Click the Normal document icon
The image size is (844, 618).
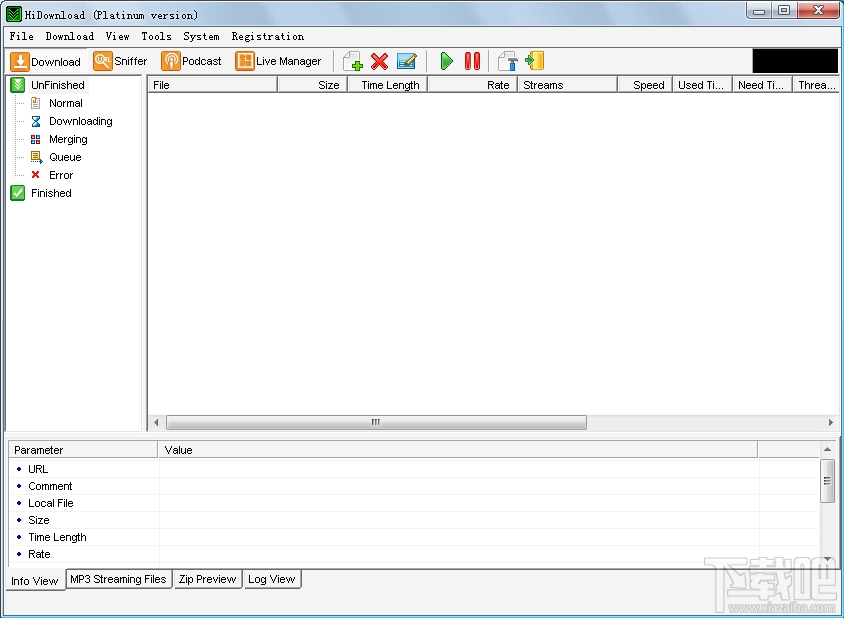click(x=36, y=103)
